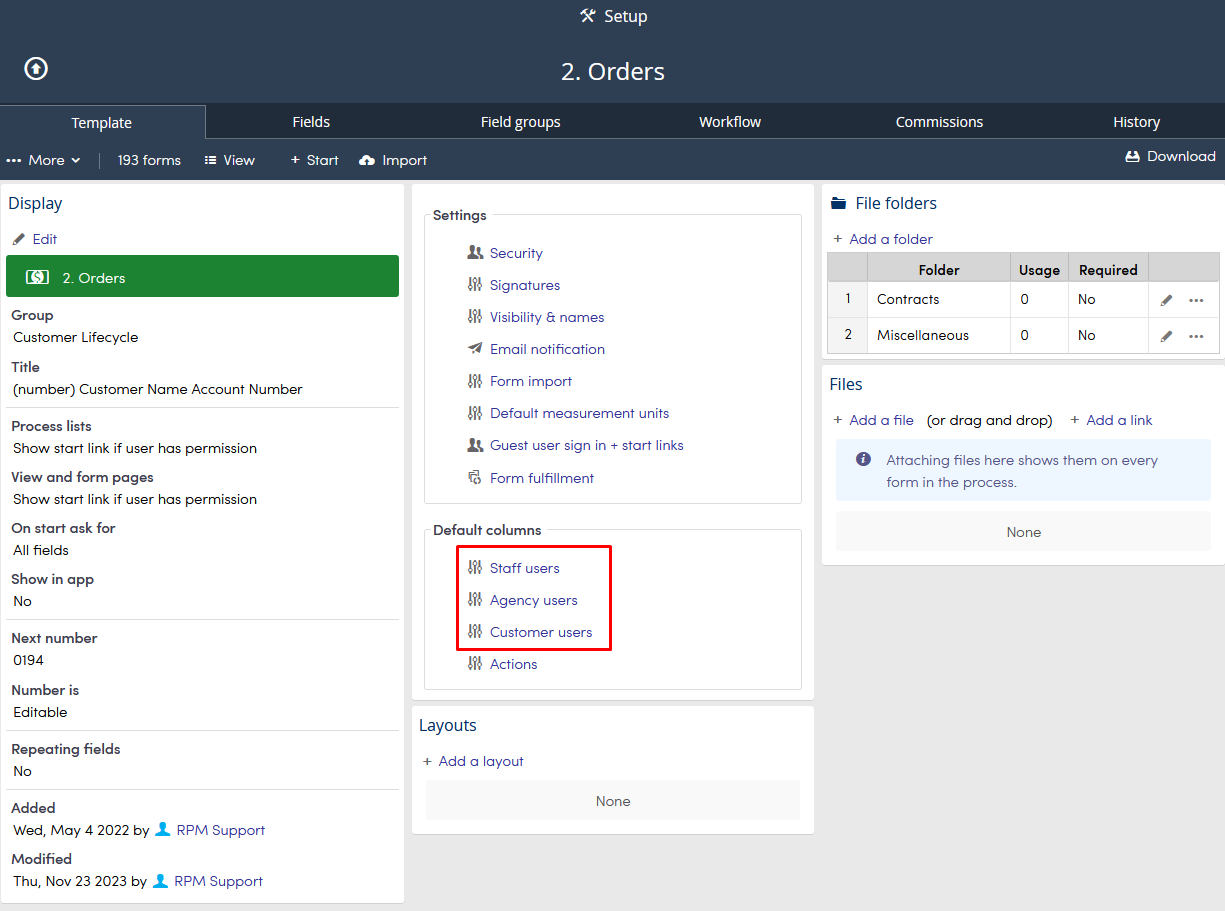This screenshot has height=911, width=1225.
Task: Click the sliders icon beside Visibility & names
Action: 475,317
